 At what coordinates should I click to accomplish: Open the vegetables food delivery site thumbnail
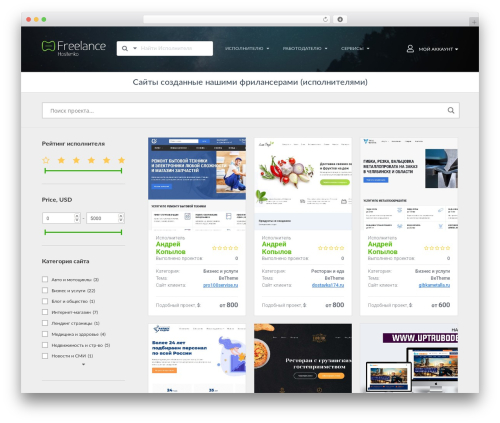[303, 184]
